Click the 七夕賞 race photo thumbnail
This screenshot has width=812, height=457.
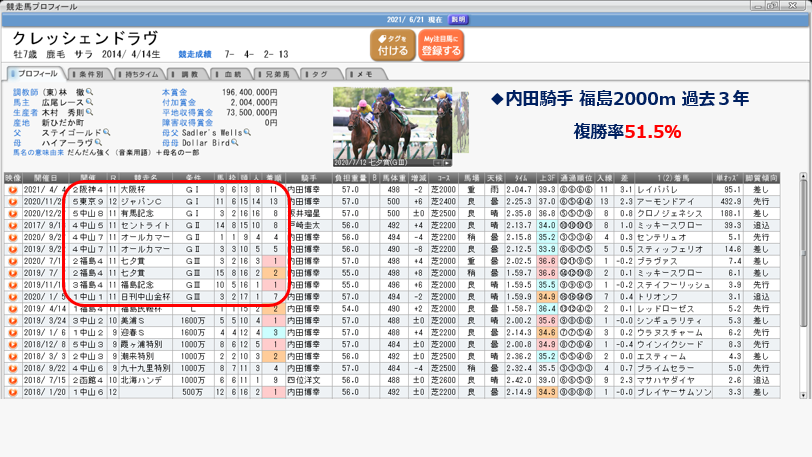click(x=409, y=128)
